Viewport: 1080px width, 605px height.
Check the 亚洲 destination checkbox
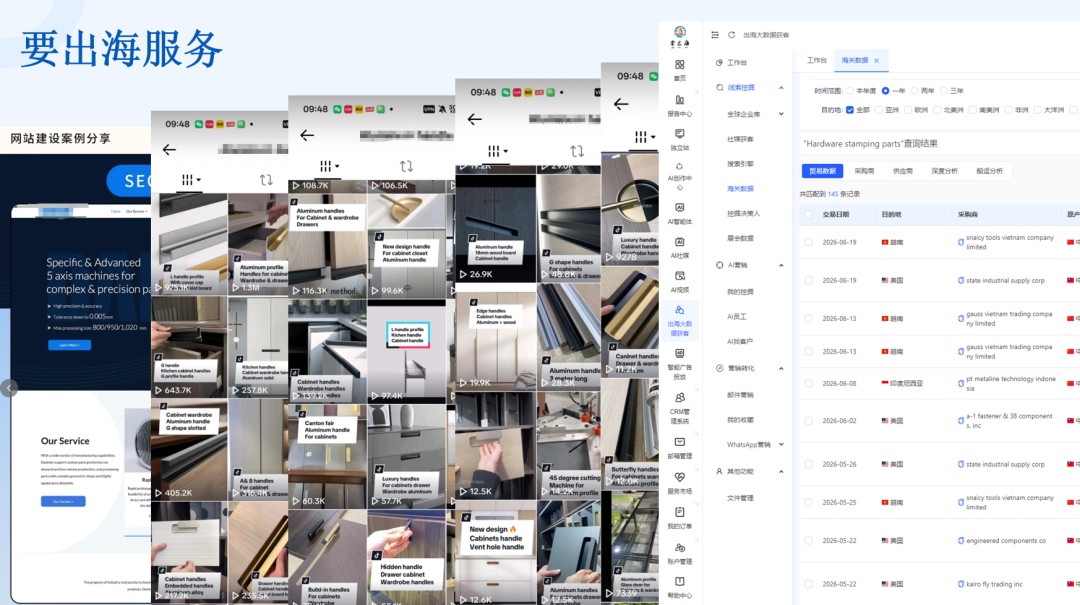(x=879, y=110)
